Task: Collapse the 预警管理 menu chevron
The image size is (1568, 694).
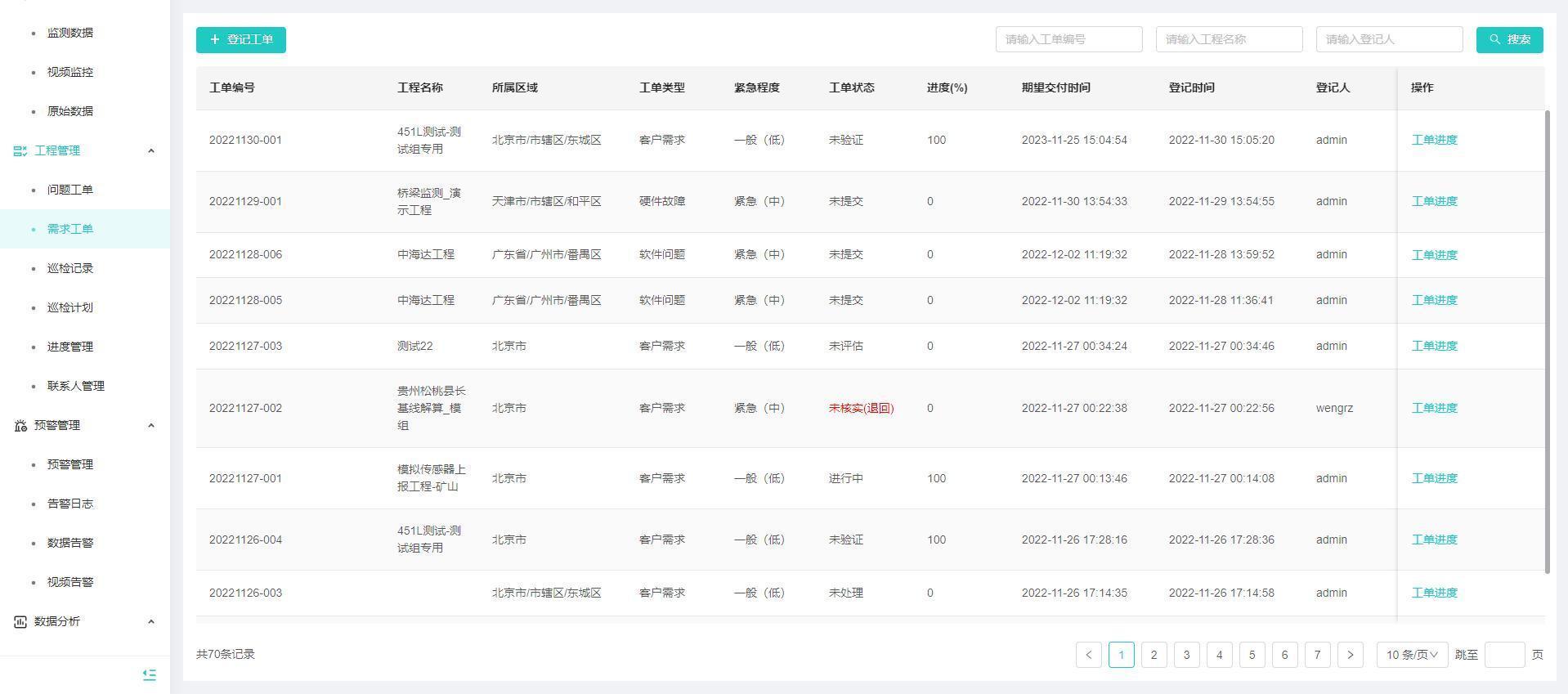Action: (x=150, y=425)
